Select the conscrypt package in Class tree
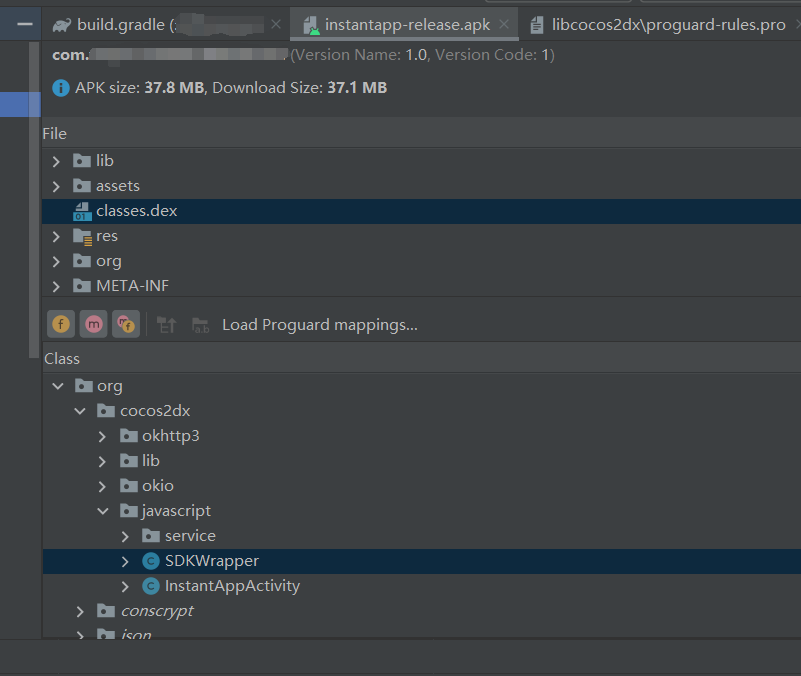801x676 pixels. coord(156,611)
